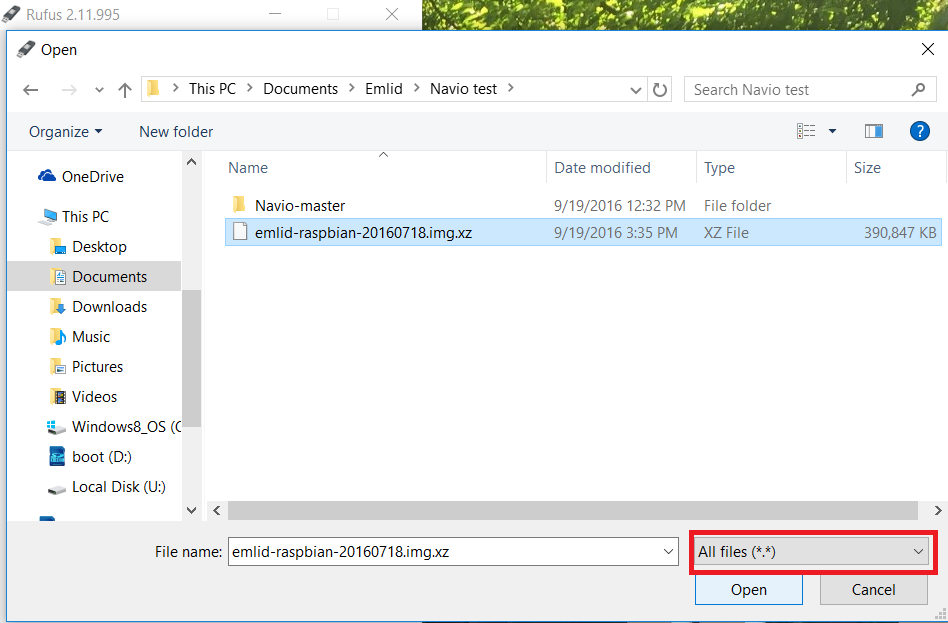
Task: Open Desktop in navigation pane
Action: [x=99, y=247]
